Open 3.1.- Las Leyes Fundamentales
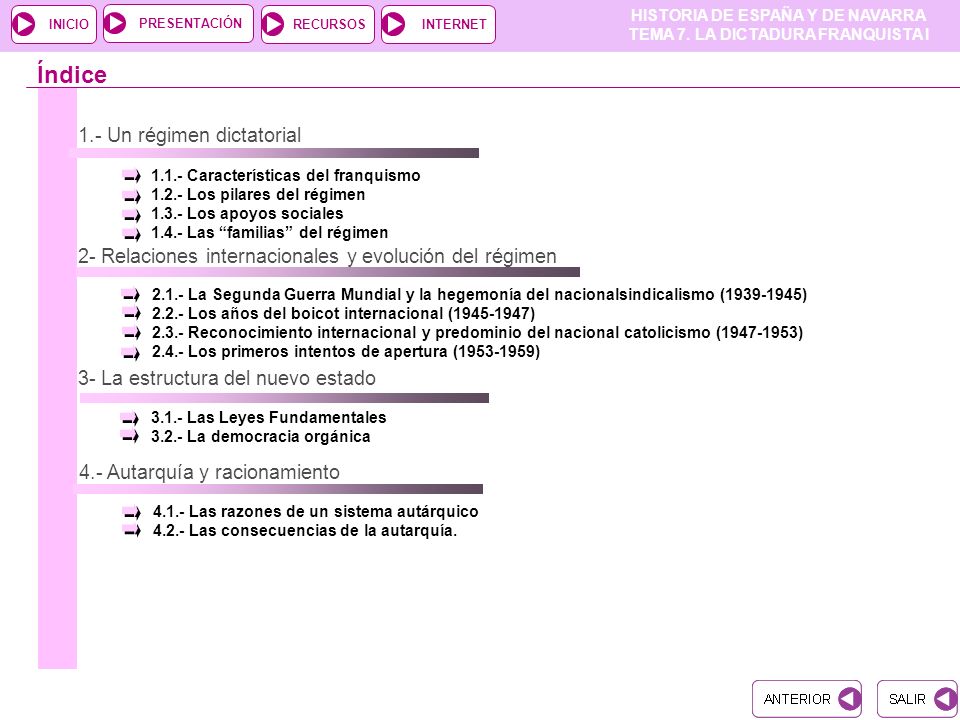 click(269, 418)
